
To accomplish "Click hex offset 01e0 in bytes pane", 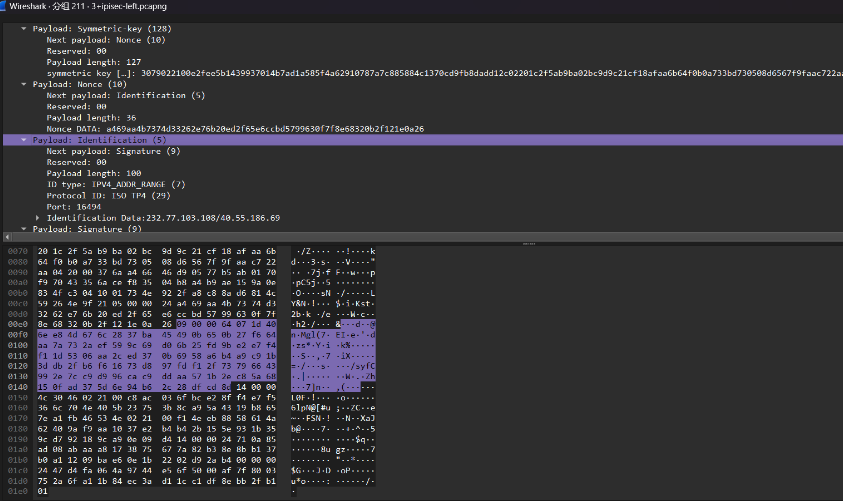I will point(18,491).
